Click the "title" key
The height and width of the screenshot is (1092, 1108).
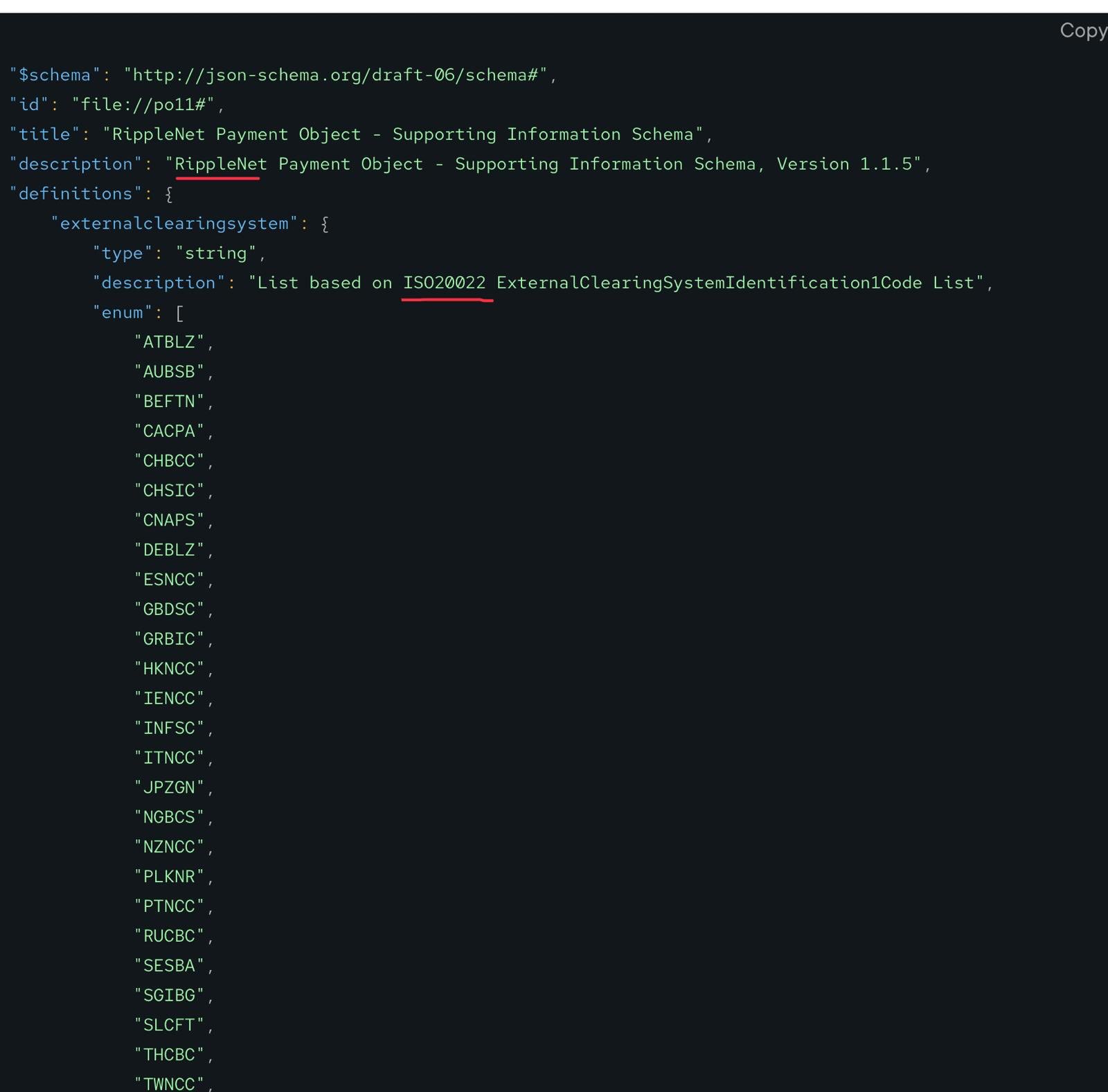pos(44,134)
